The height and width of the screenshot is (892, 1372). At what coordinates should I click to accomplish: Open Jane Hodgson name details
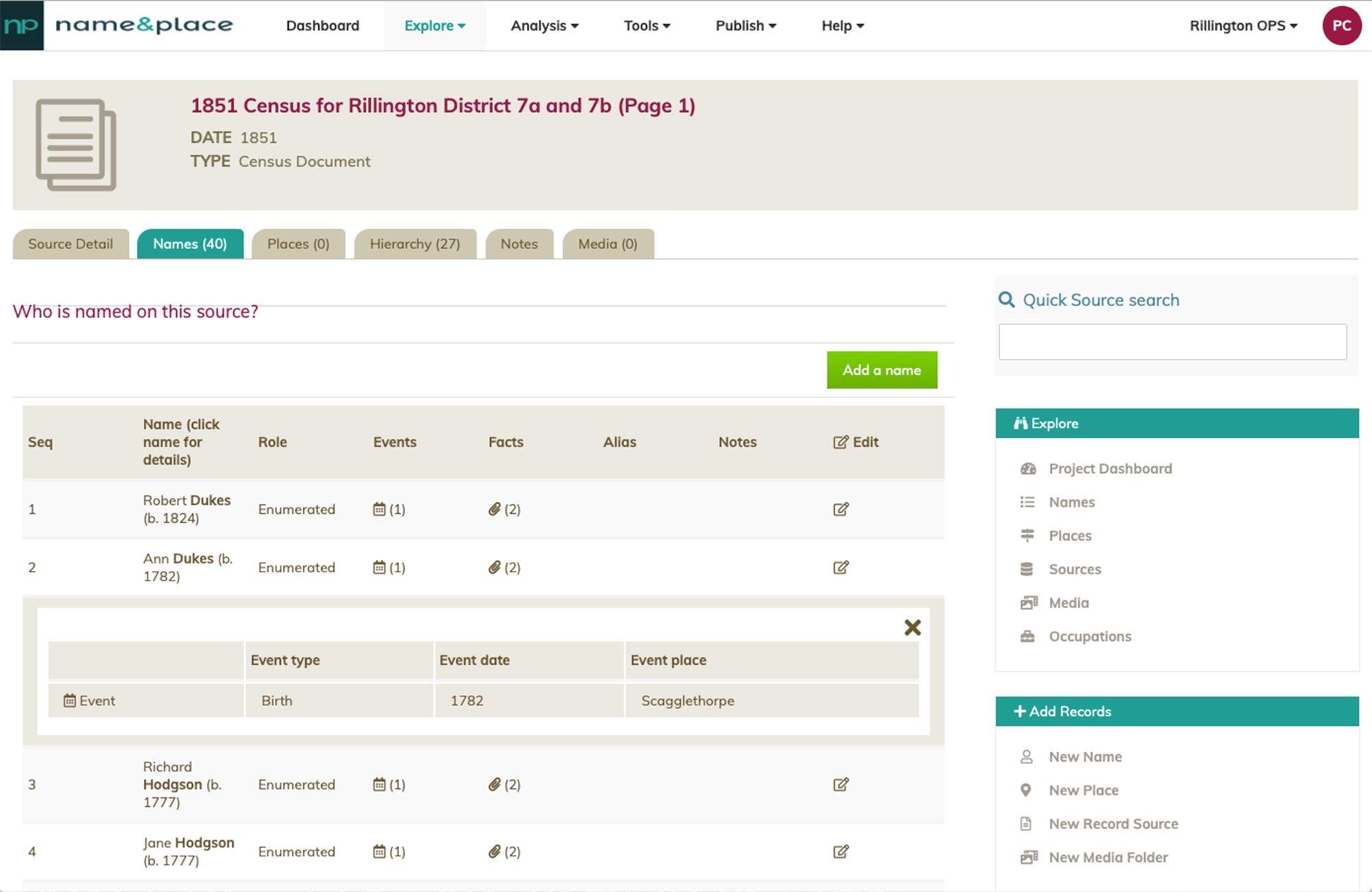coord(189,852)
